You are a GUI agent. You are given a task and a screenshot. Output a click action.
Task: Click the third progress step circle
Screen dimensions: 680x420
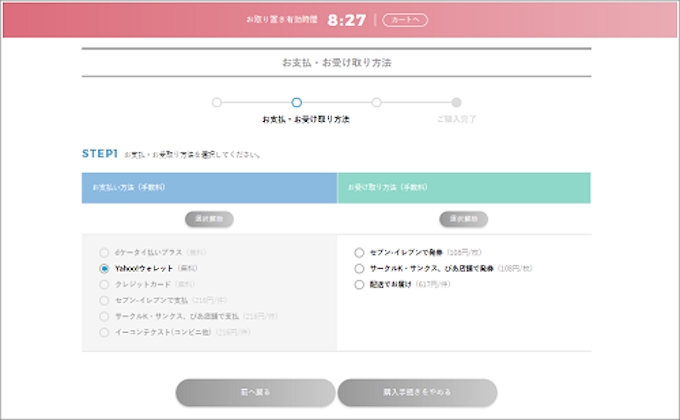click(376, 102)
